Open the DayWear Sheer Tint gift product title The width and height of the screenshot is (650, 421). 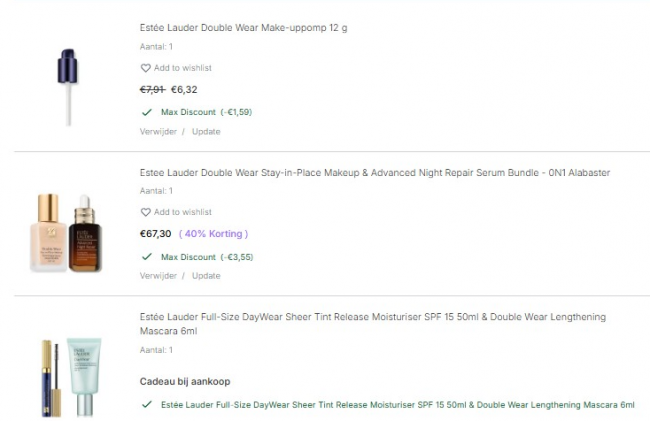click(372, 324)
